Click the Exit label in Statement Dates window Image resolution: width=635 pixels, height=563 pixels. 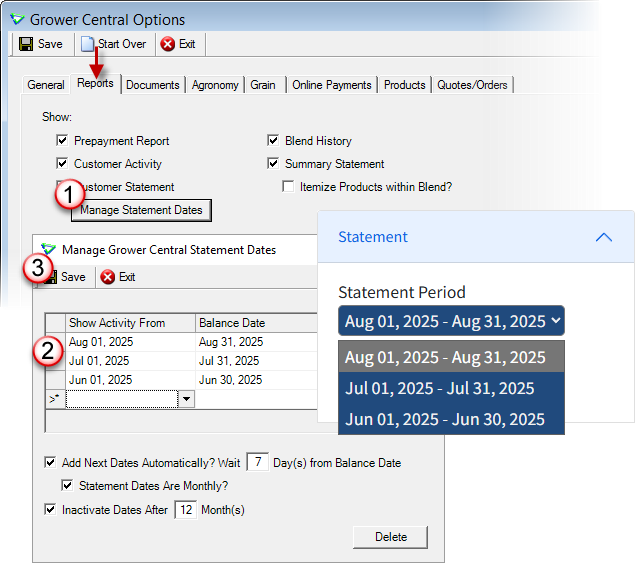(127, 277)
